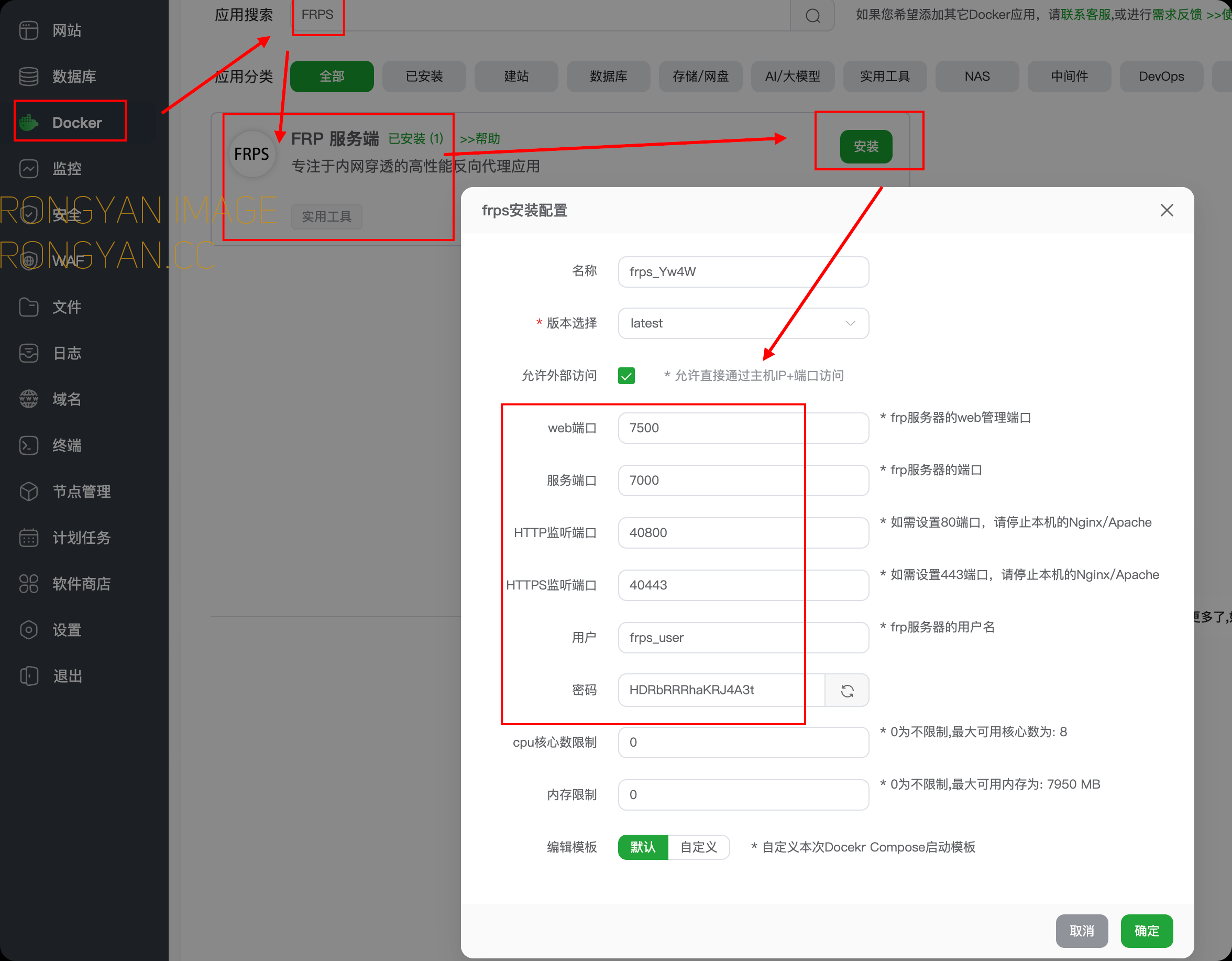Toggle the 允许外部访问 checkbox
The height and width of the screenshot is (961, 1232).
click(x=626, y=375)
